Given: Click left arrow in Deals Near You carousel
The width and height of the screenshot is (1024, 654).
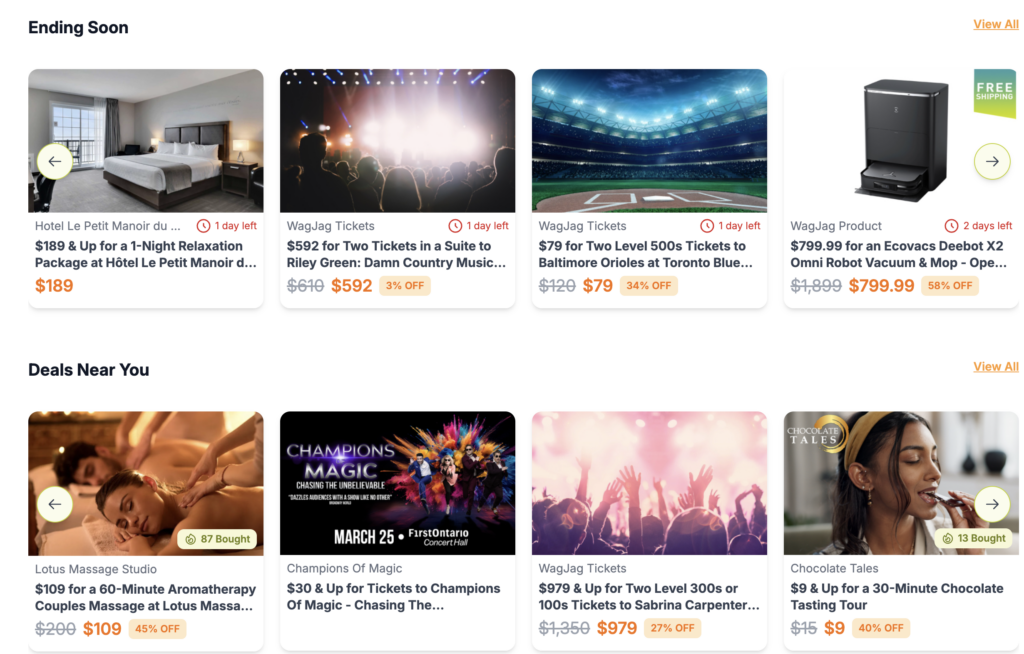Looking at the screenshot, I should [x=55, y=504].
